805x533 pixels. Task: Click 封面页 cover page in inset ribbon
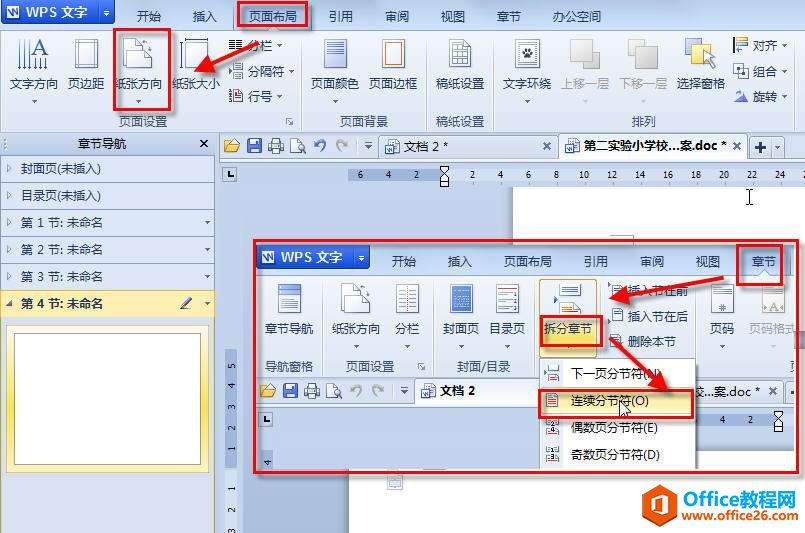click(461, 315)
